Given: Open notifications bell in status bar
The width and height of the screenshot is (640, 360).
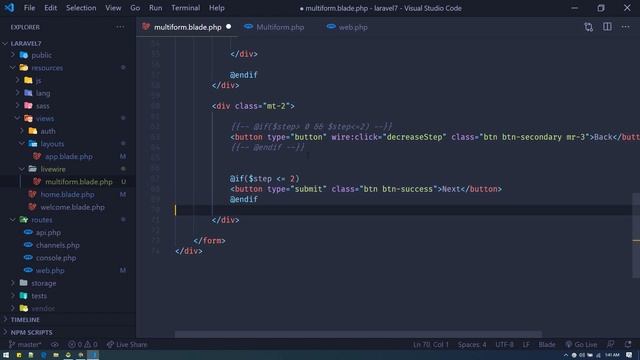Looking at the screenshot, I should pos(628,344).
